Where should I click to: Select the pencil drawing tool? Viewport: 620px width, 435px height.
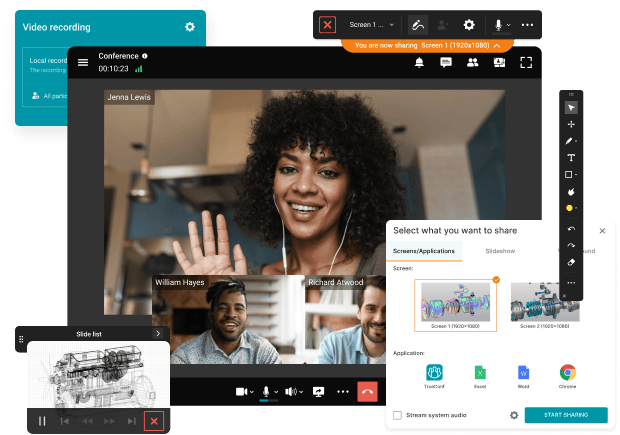click(x=569, y=141)
